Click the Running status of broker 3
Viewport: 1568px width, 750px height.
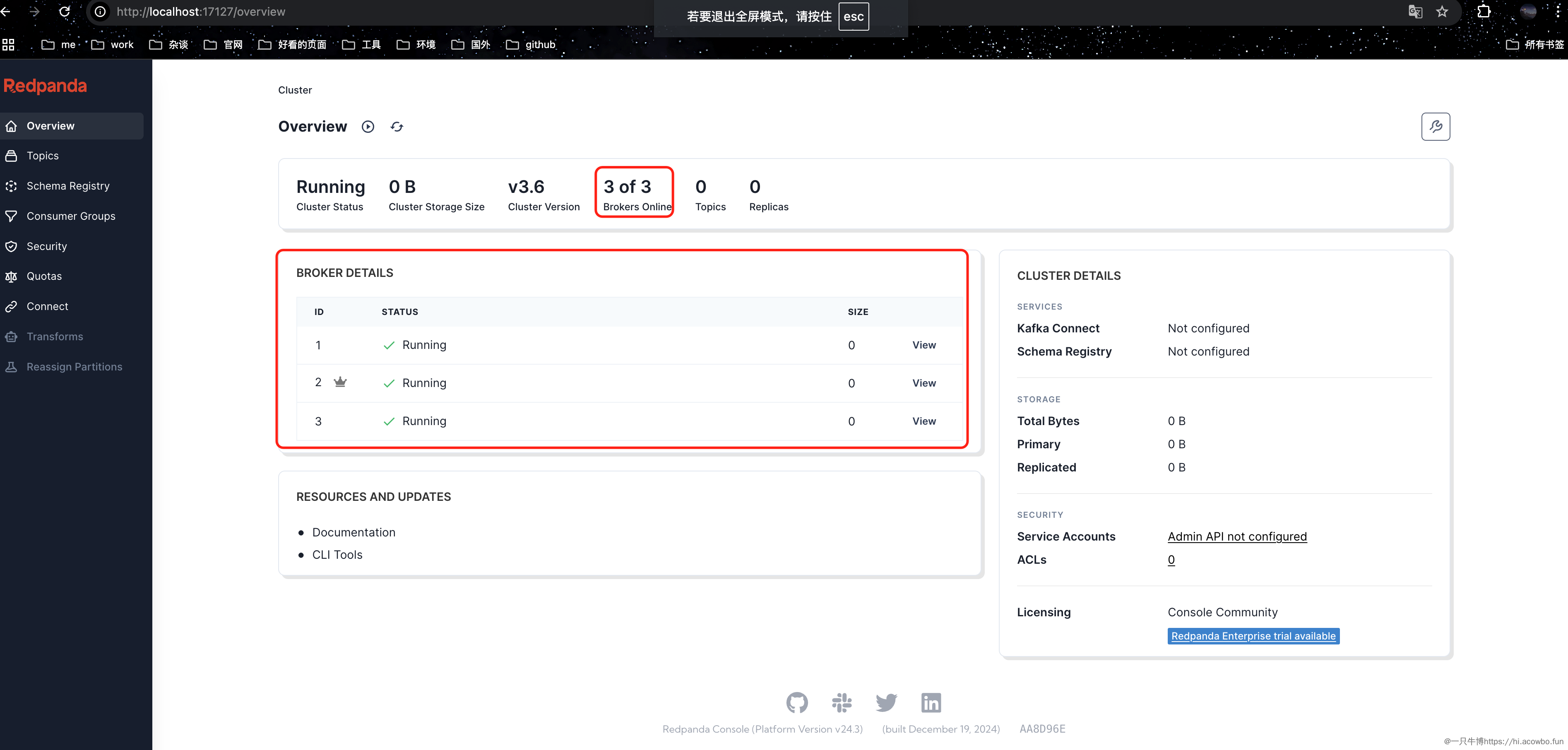click(414, 421)
